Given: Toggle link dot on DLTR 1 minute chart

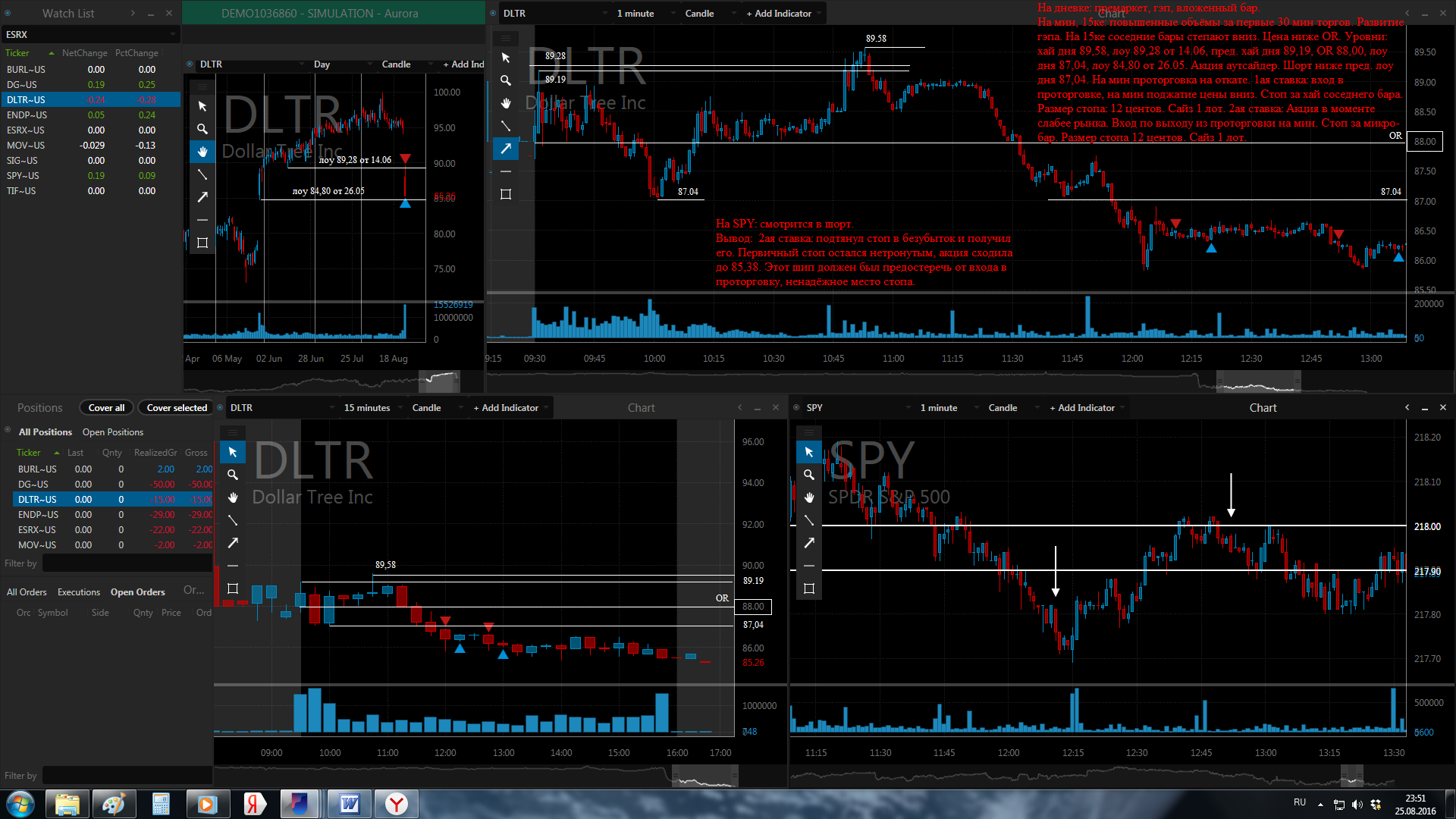Looking at the screenshot, I should (x=493, y=13).
